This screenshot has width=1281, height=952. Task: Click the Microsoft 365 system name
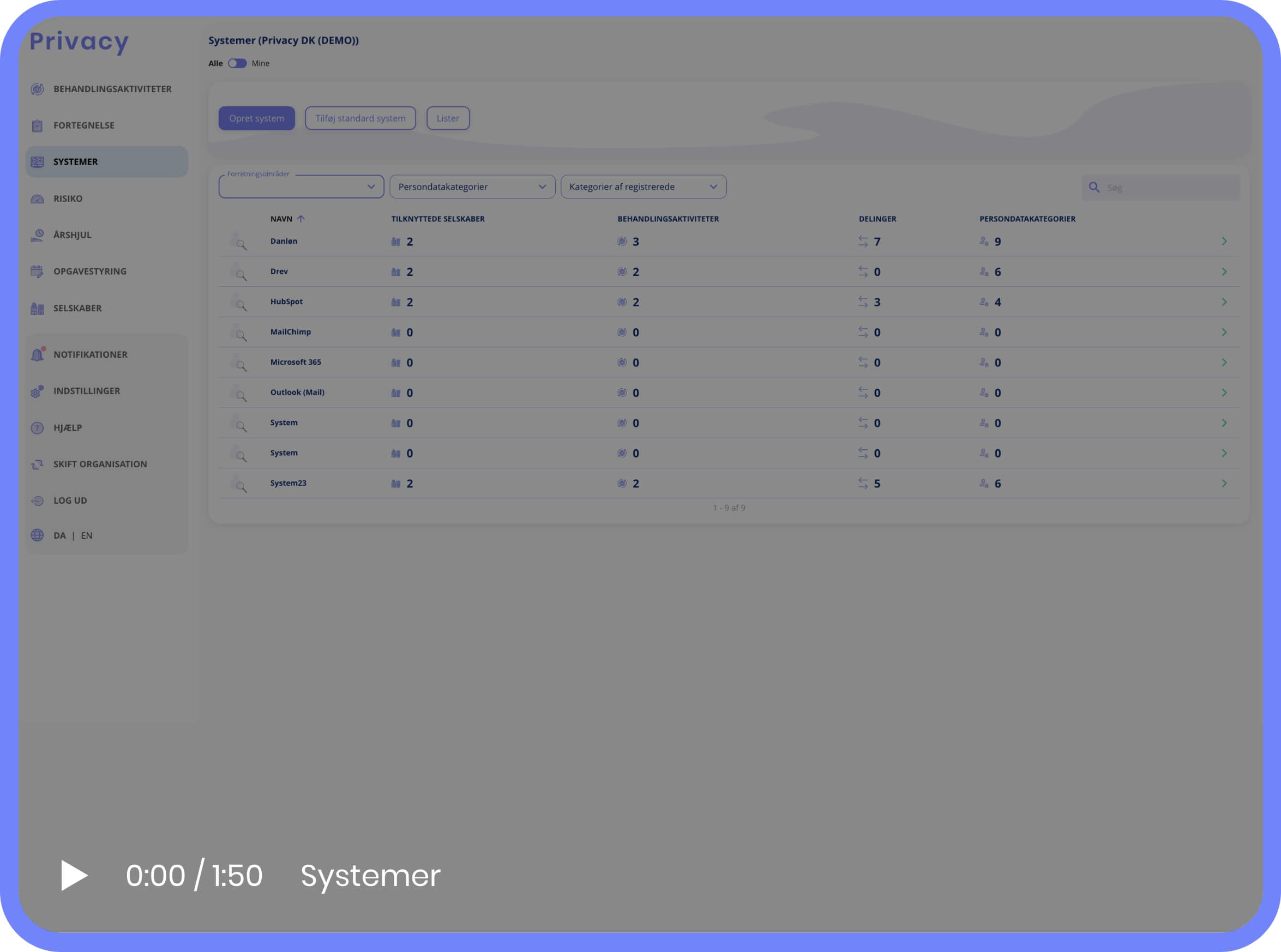(296, 363)
